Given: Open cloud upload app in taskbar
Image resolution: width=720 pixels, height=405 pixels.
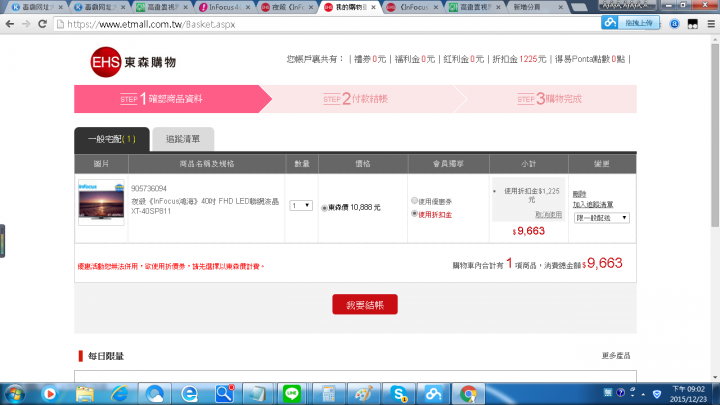Looking at the screenshot, I should (x=433, y=394).
